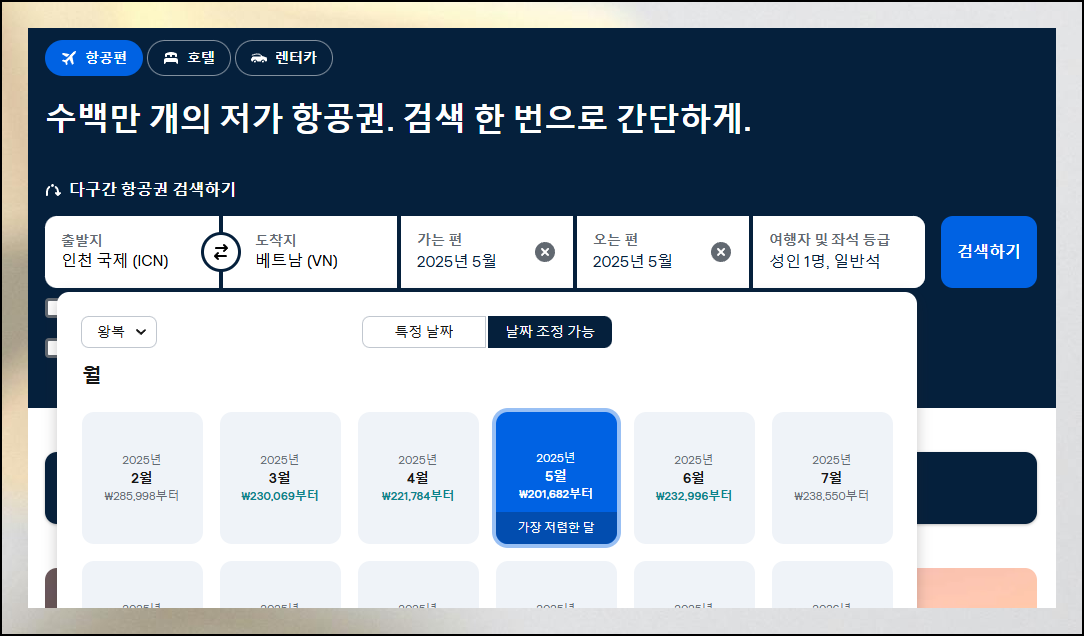Viewport: 1084px width, 636px height.
Task: Choose 2025년 7월 month card
Action: (832, 478)
